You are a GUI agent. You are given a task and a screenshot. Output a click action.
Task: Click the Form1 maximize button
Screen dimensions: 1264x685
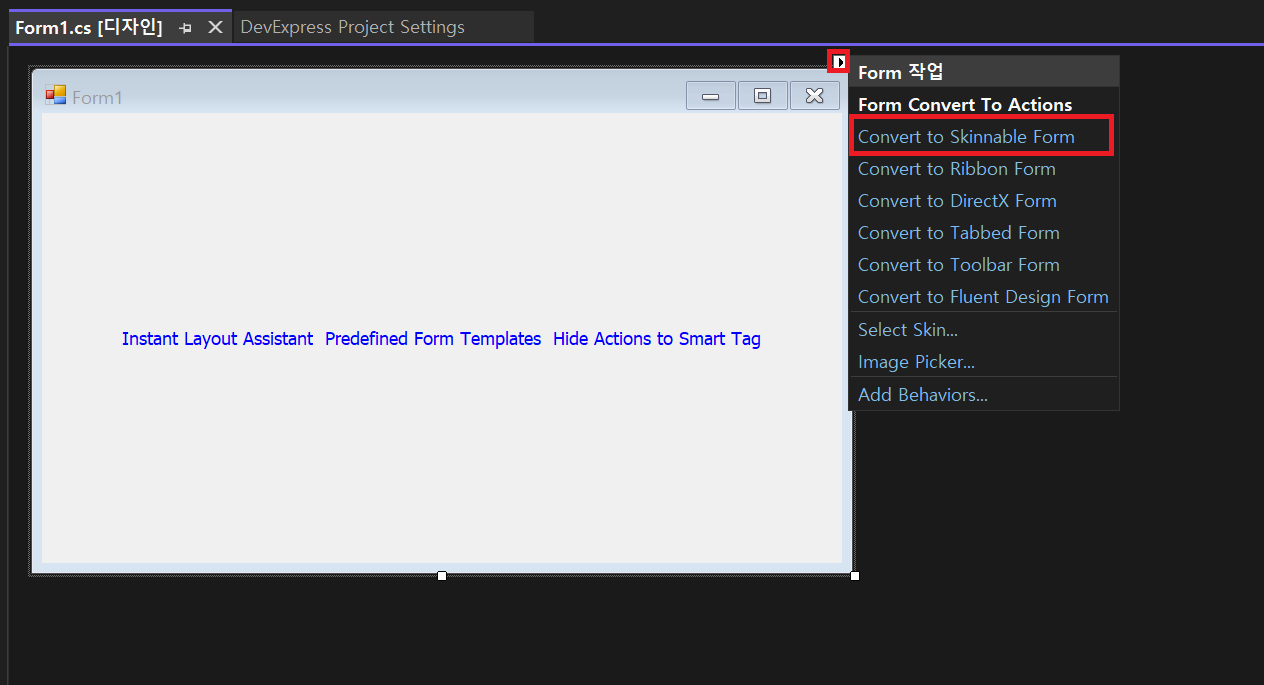[763, 96]
